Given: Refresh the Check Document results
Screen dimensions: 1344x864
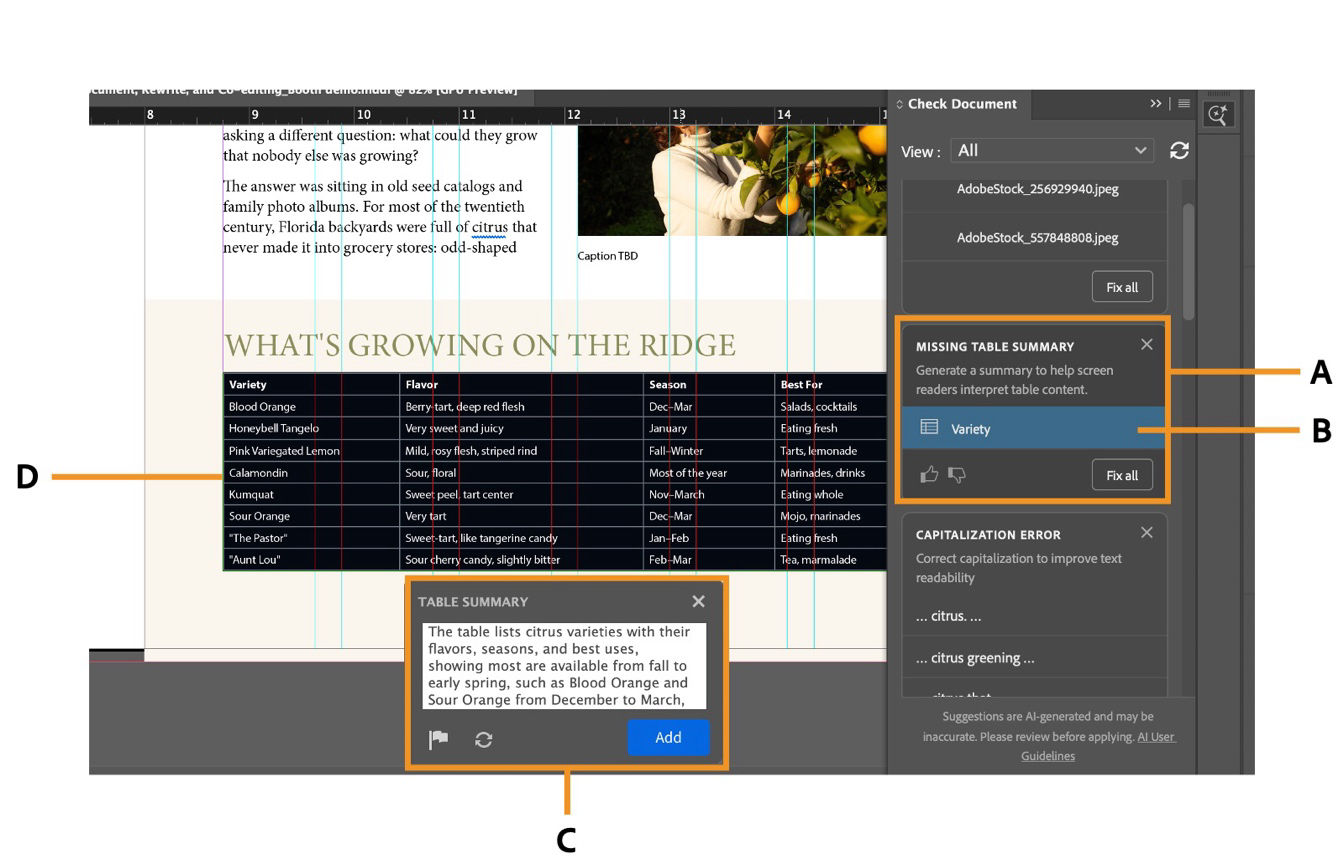Looking at the screenshot, I should pos(1180,150).
